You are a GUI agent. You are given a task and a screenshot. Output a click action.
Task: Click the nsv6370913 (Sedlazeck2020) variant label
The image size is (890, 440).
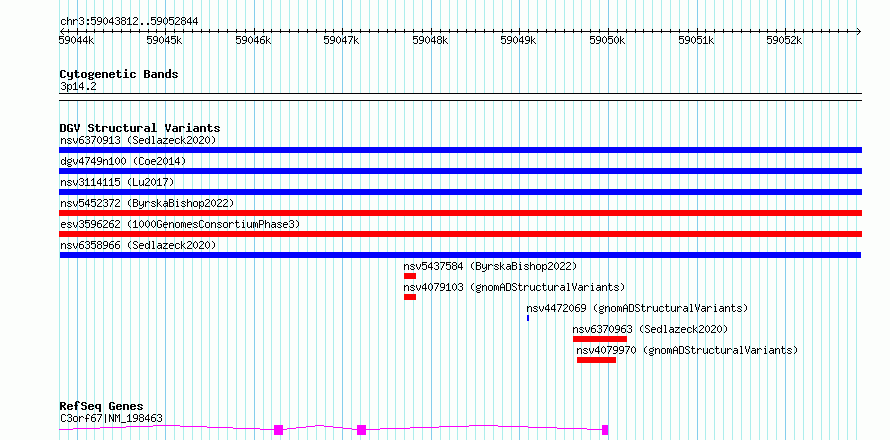click(138, 140)
